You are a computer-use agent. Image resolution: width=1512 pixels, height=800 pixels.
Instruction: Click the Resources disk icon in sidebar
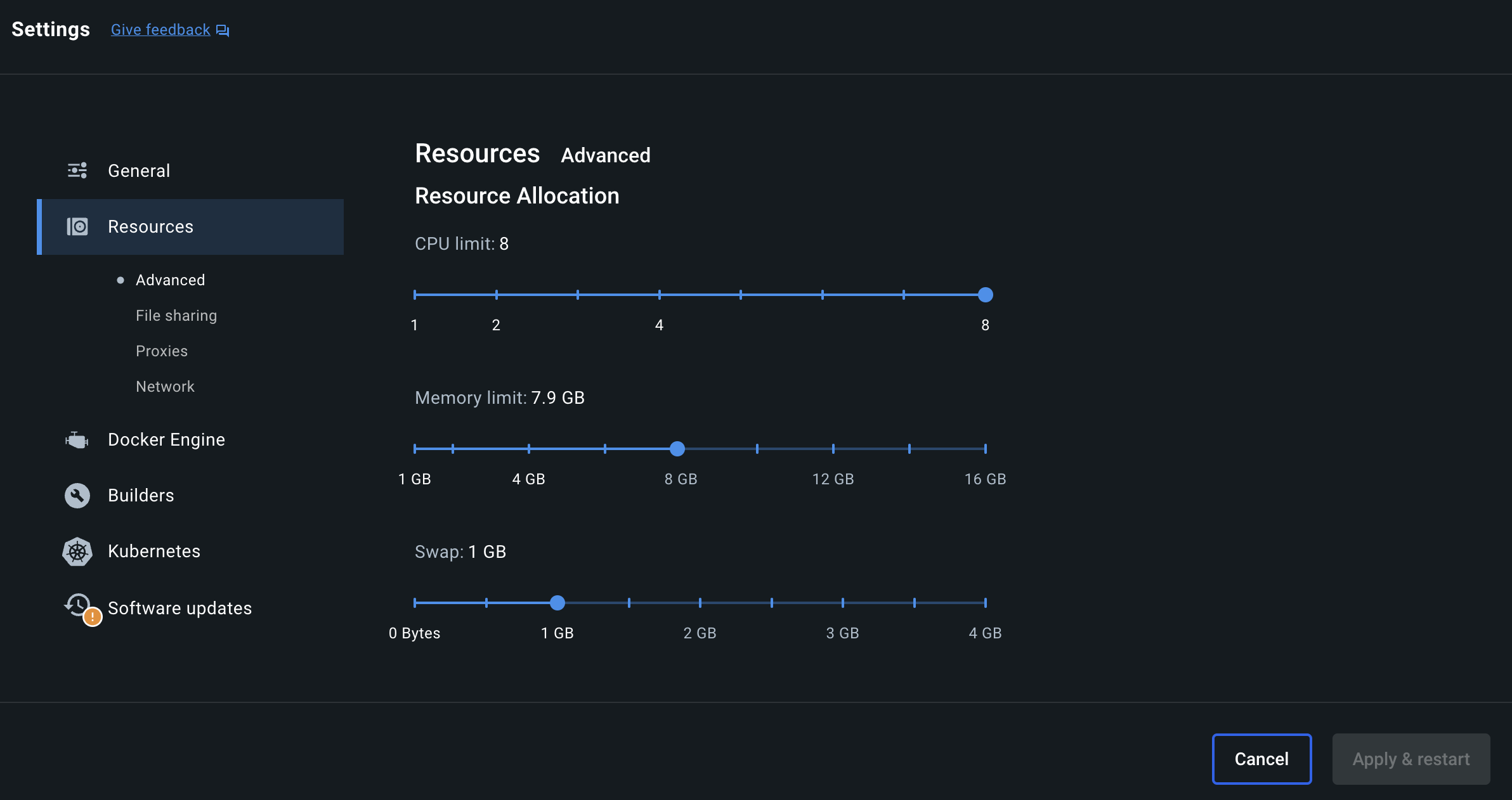(x=77, y=226)
